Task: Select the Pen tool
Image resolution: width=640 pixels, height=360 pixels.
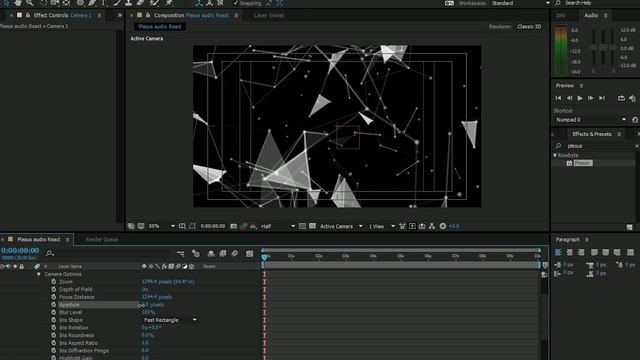Action: point(92,3)
